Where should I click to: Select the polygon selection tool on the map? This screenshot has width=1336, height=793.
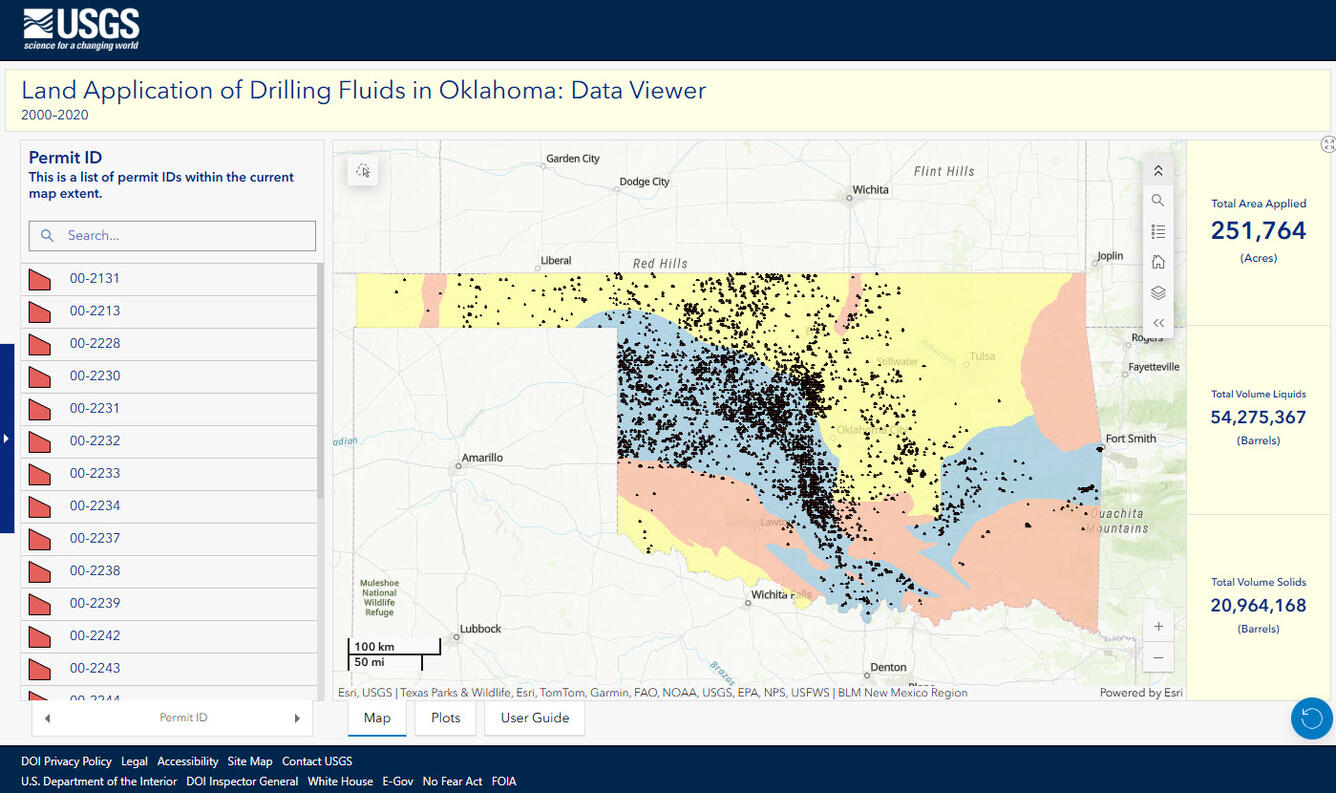click(363, 170)
